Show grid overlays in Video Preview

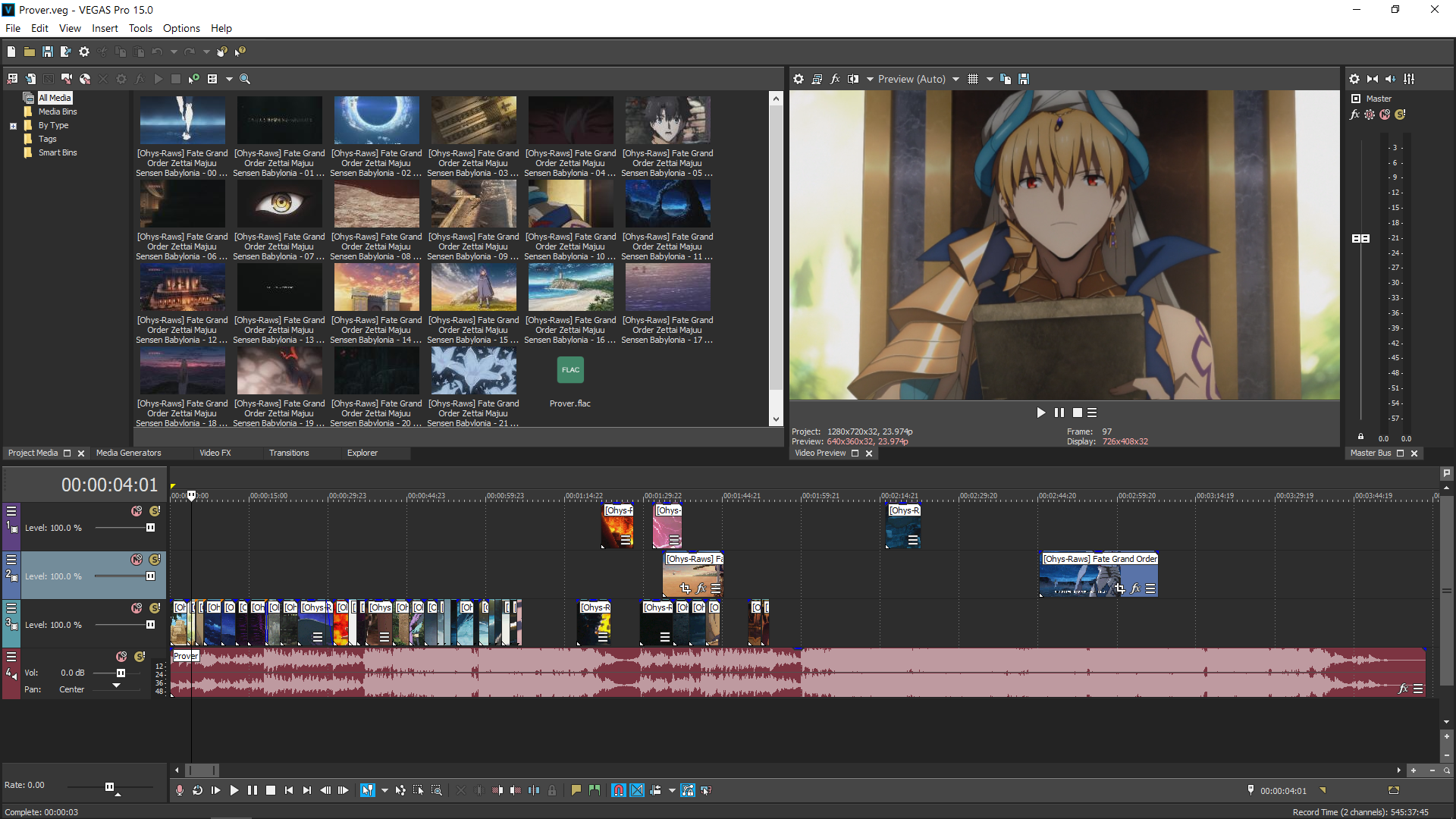click(973, 79)
